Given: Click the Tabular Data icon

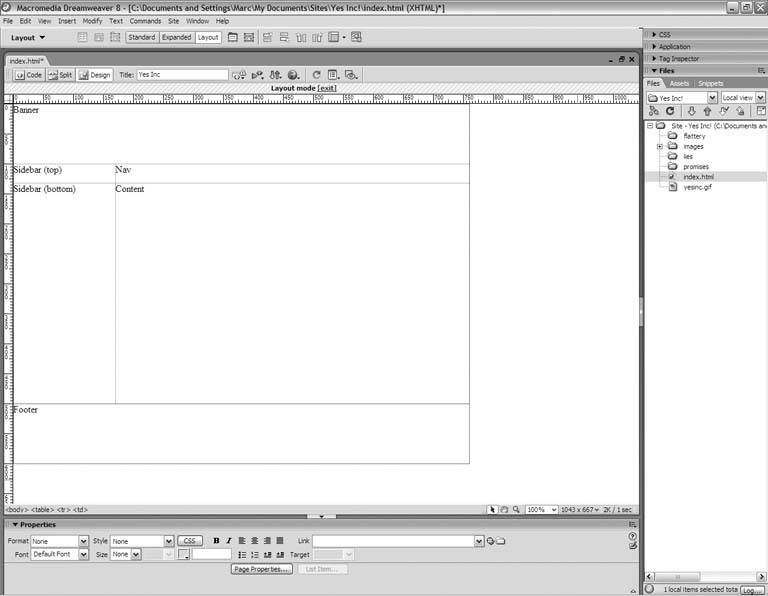Looking at the screenshot, I should pyautogui.click(x=356, y=37).
